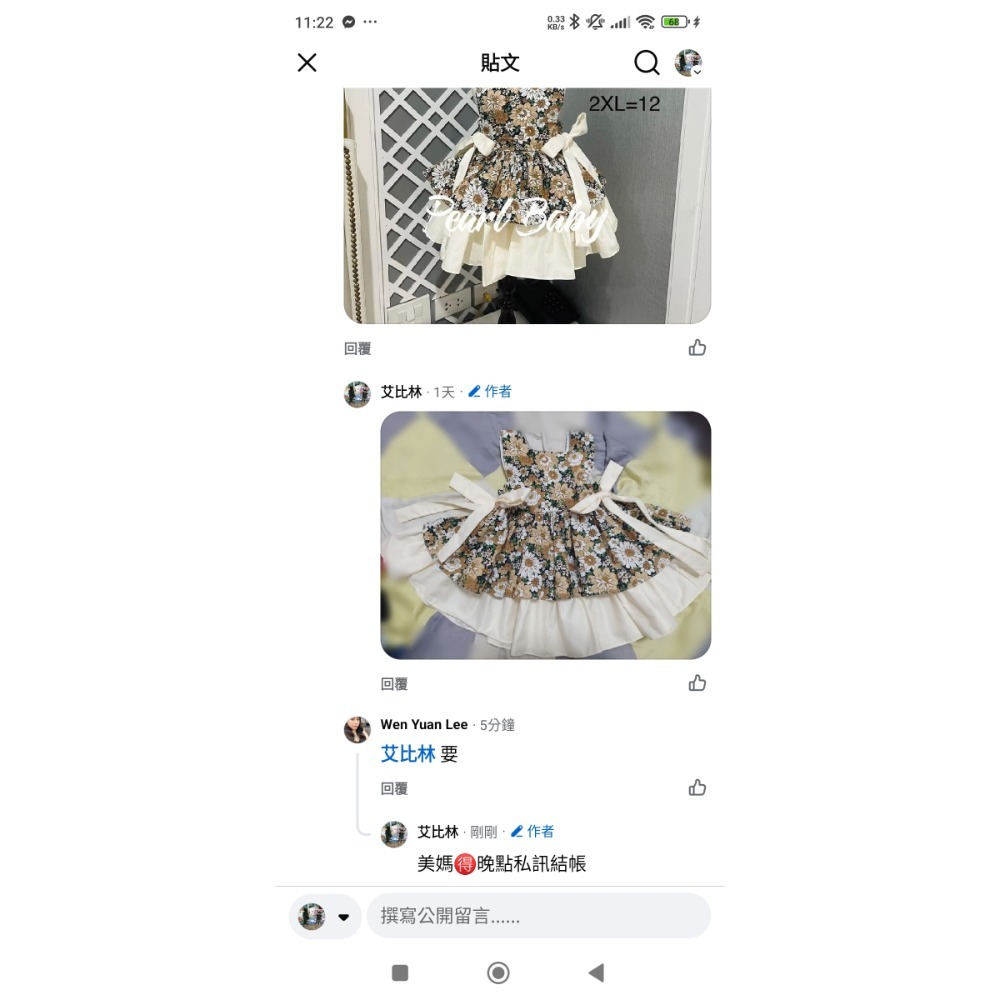
Task: Like Wen Yuan Lee's comment
Action: pos(697,788)
